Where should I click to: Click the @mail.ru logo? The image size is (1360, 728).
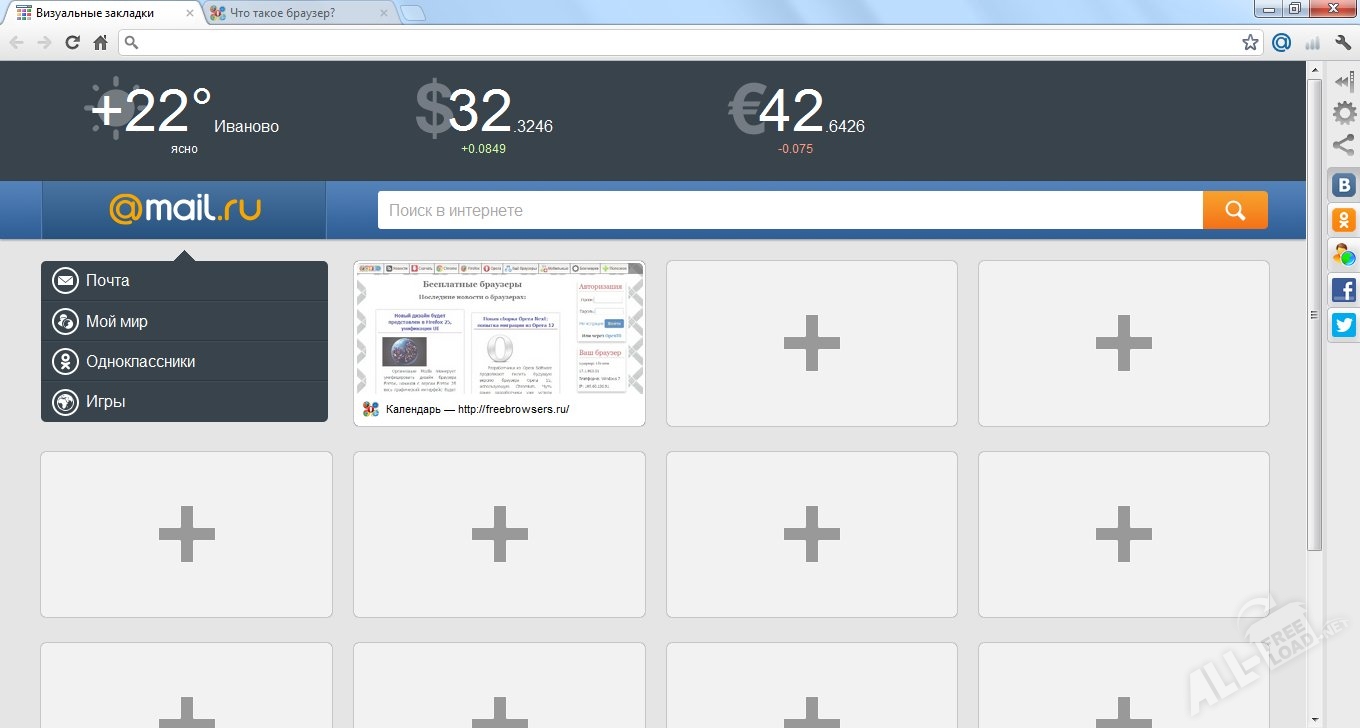184,209
